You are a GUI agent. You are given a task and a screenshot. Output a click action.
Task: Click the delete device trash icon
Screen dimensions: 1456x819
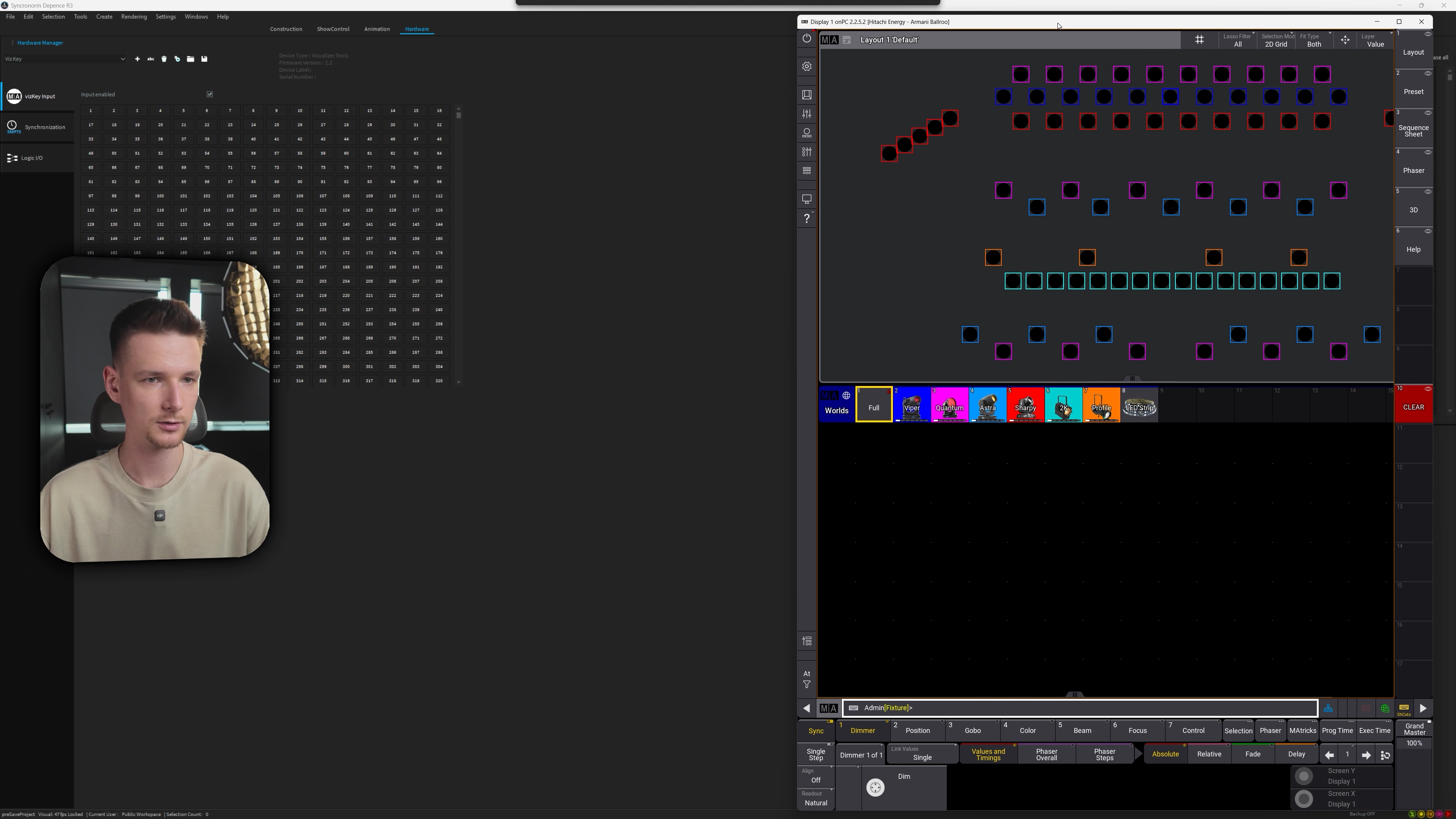point(164,59)
